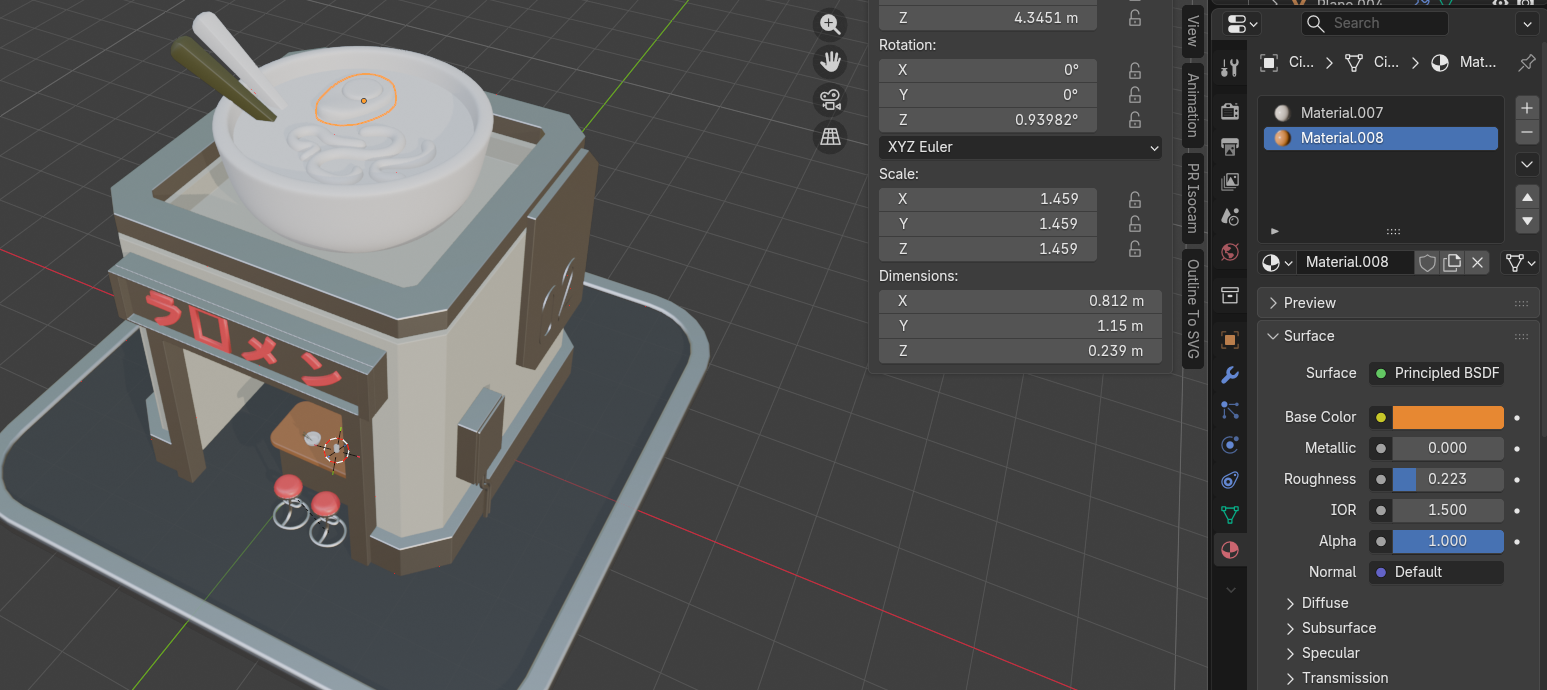Add a material slot with plus button
This screenshot has height=690, width=1547.
(x=1527, y=108)
